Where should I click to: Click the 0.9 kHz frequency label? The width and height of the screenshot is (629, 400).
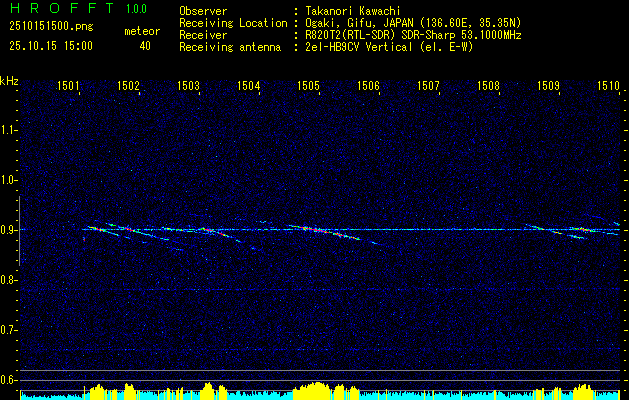tap(8, 230)
